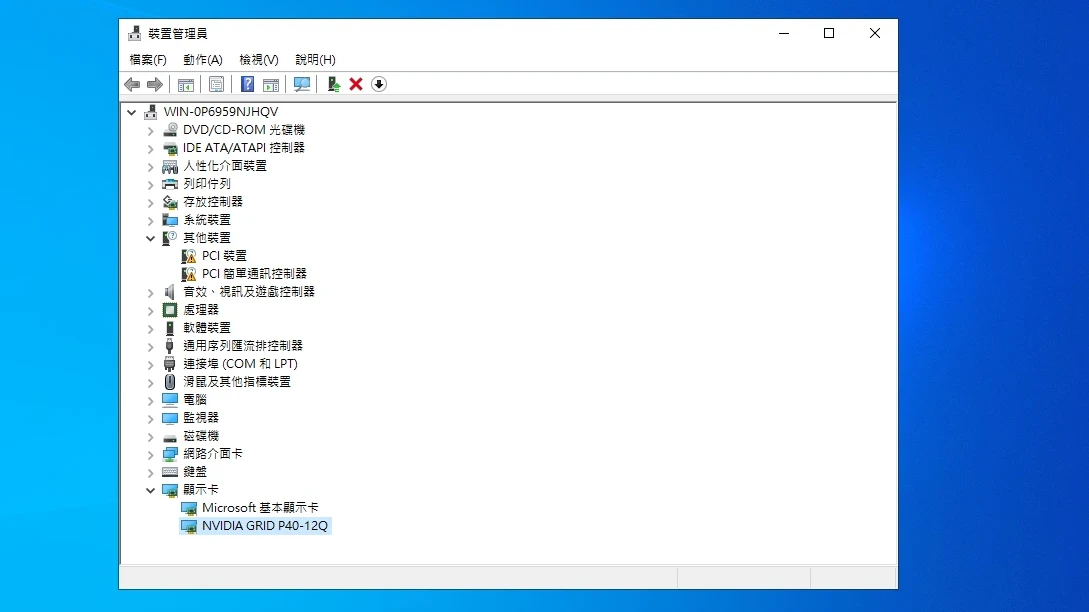Open the 檢視(V) menu
Viewport: 1089px width, 612px height.
259,60
